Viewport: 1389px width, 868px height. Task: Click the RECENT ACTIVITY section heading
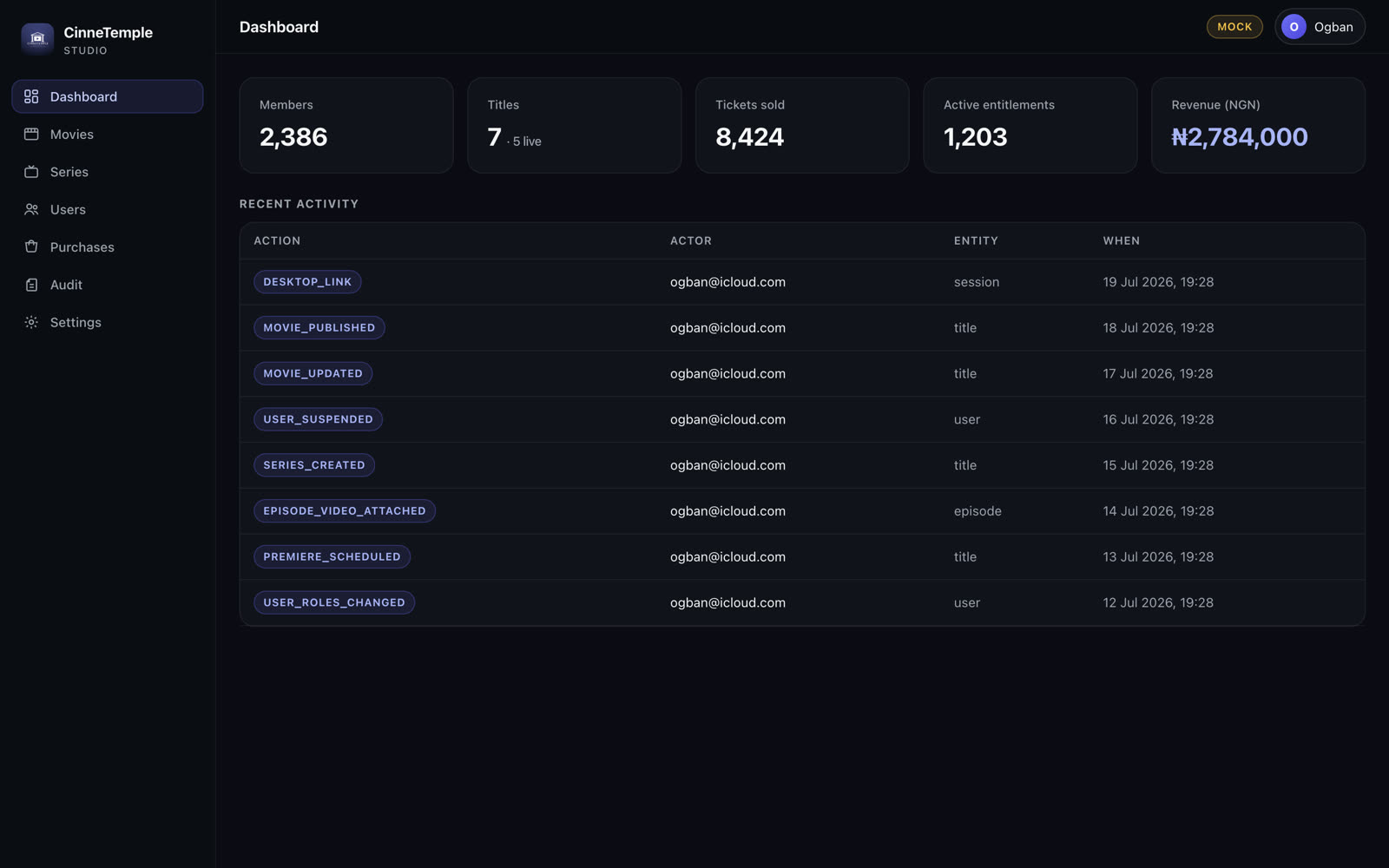coord(299,204)
